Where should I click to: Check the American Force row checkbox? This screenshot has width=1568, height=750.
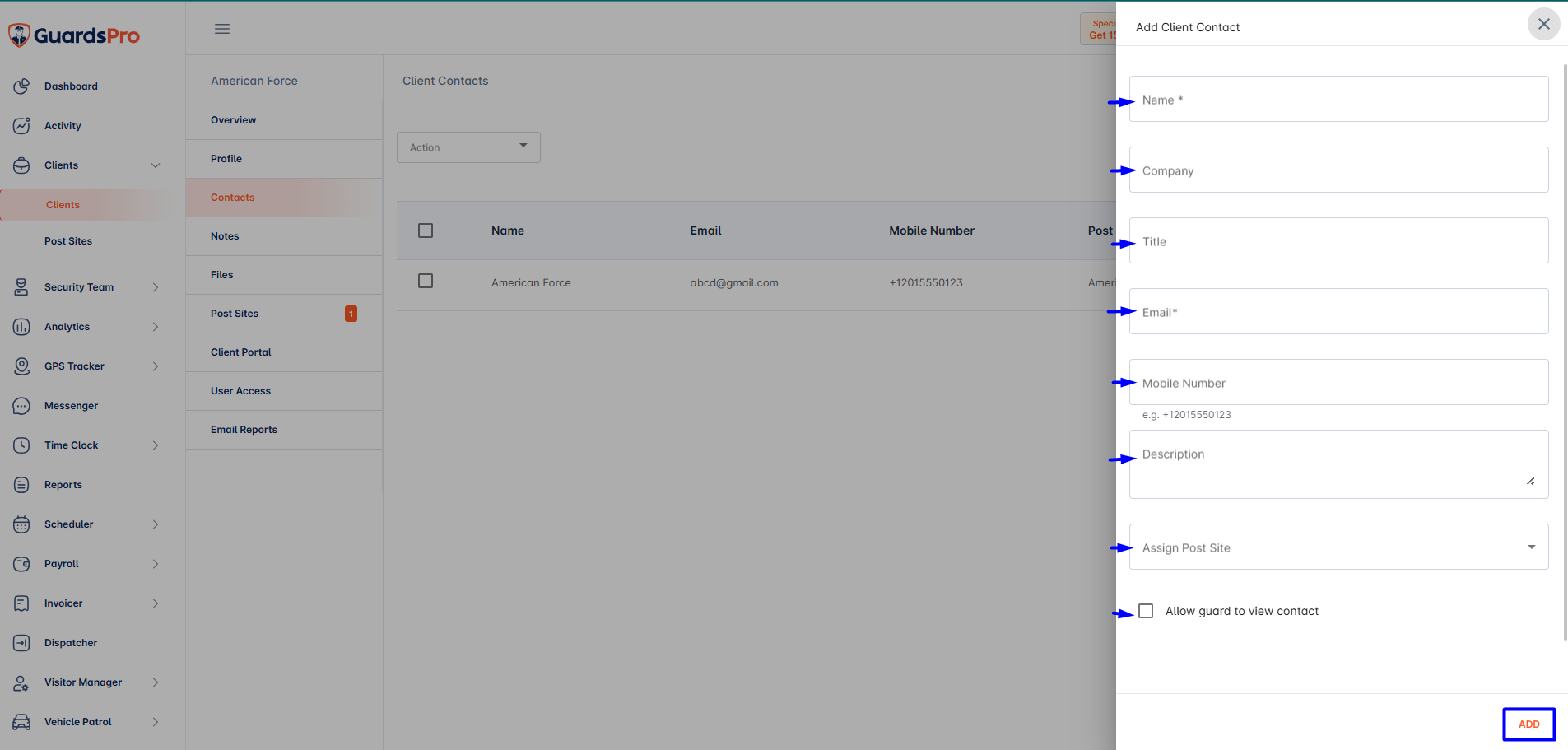coord(426,281)
